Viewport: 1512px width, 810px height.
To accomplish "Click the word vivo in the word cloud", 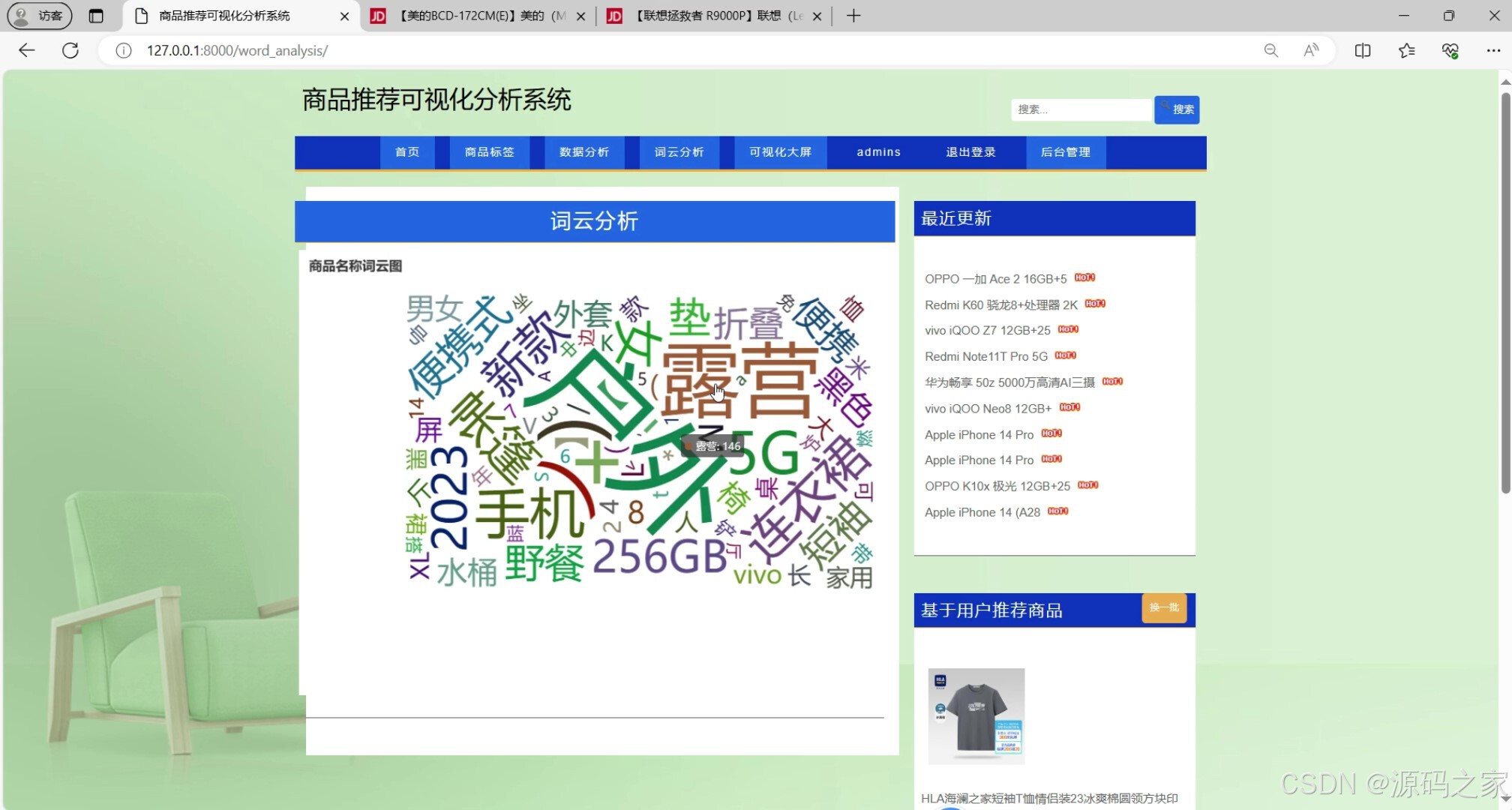I will [x=757, y=575].
